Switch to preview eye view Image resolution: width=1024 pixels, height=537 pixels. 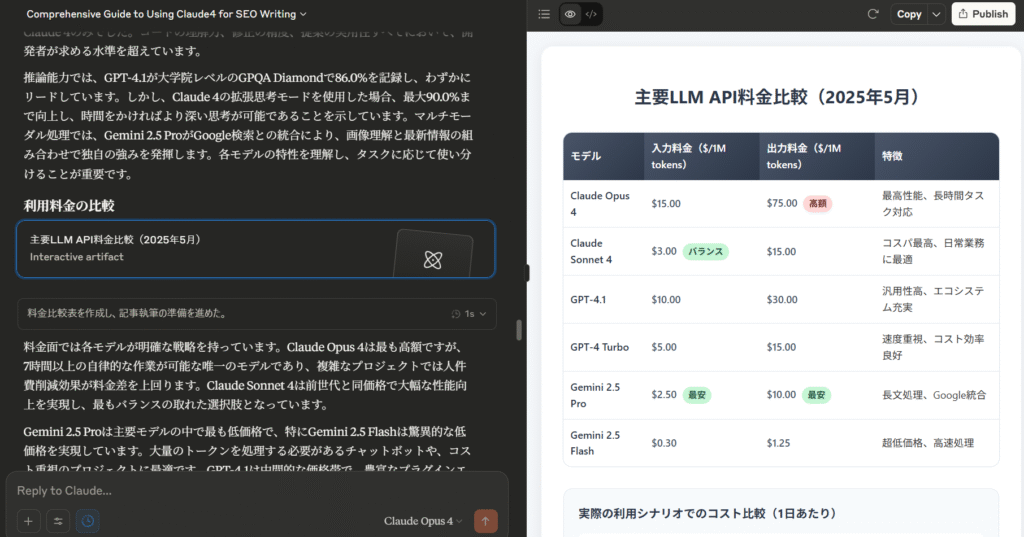(x=570, y=14)
